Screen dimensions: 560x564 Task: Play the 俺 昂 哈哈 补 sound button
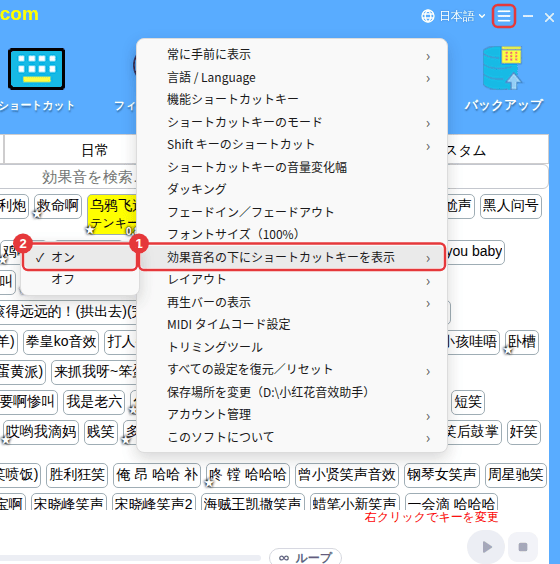(x=157, y=475)
